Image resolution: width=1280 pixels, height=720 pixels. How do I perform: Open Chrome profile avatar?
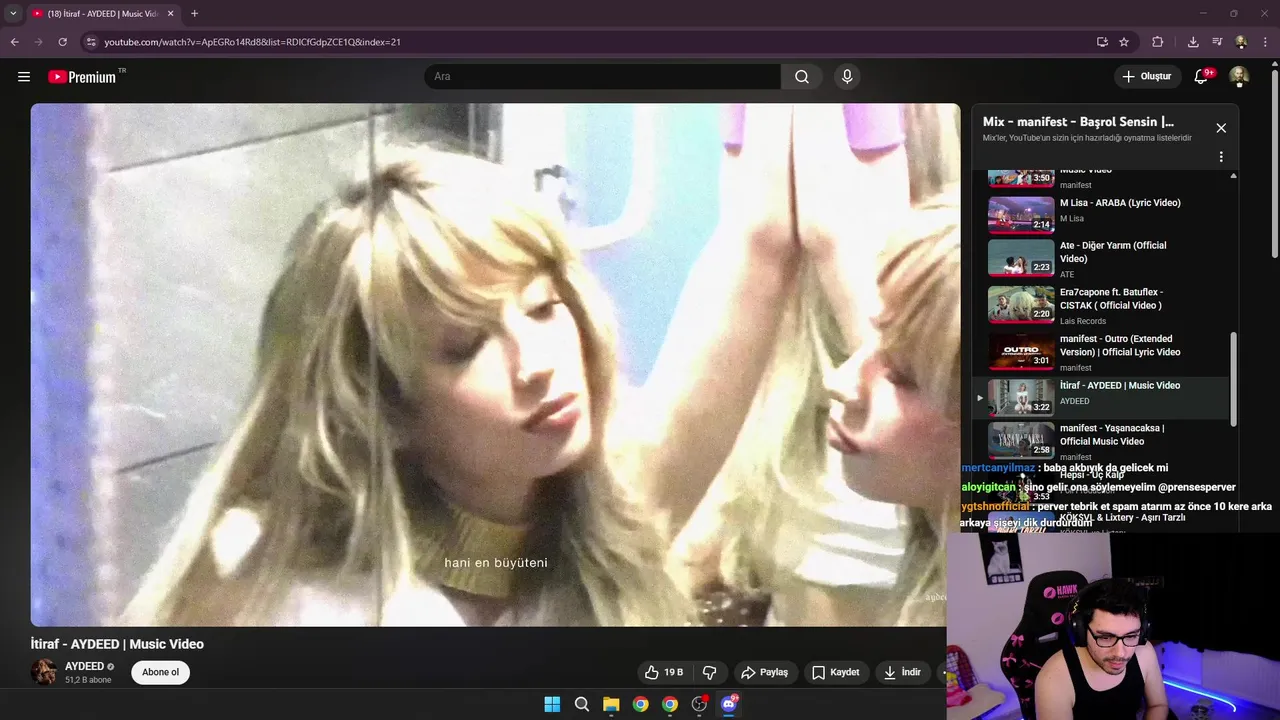pyautogui.click(x=1241, y=42)
